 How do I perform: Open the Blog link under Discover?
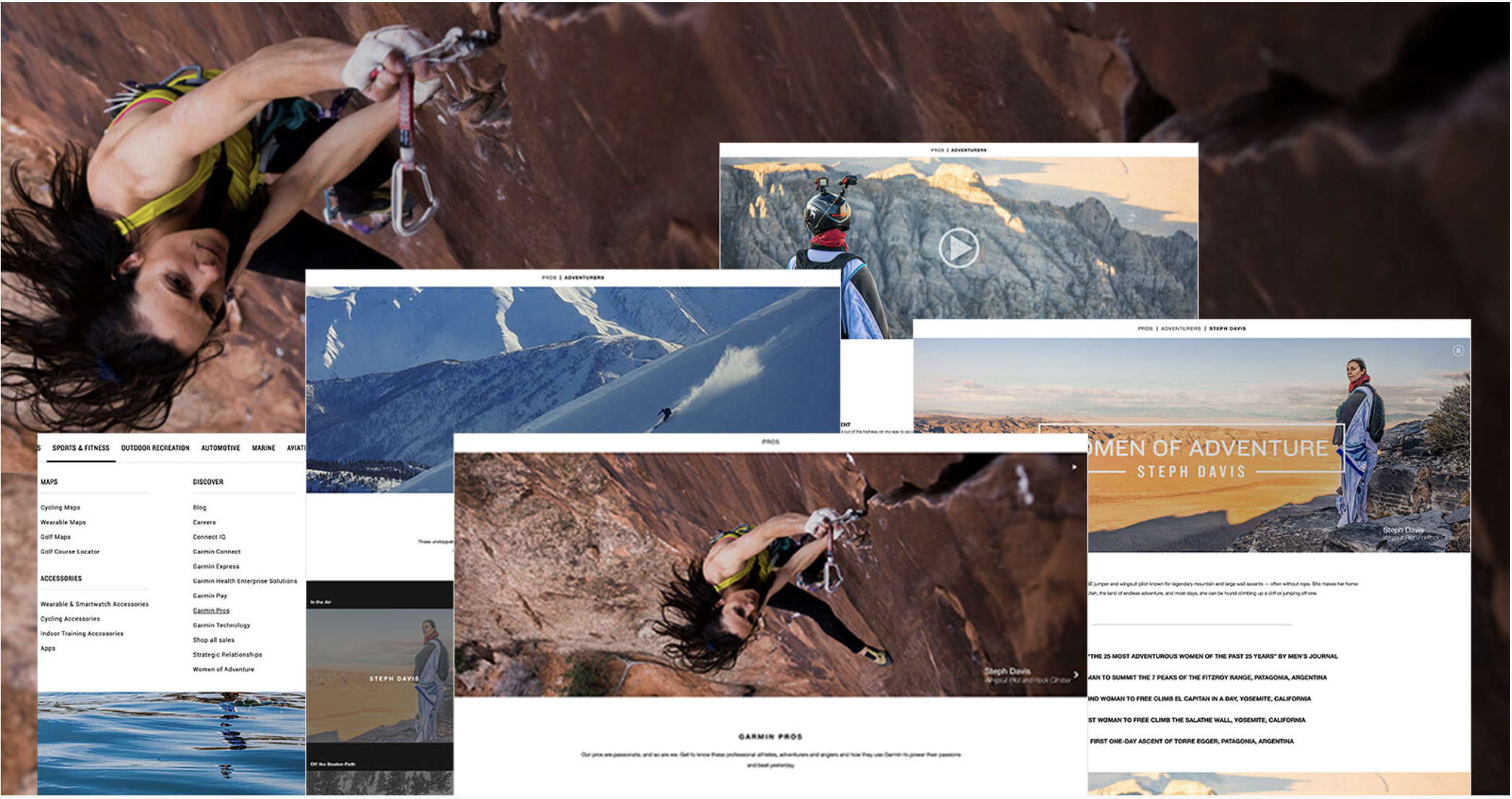point(199,507)
